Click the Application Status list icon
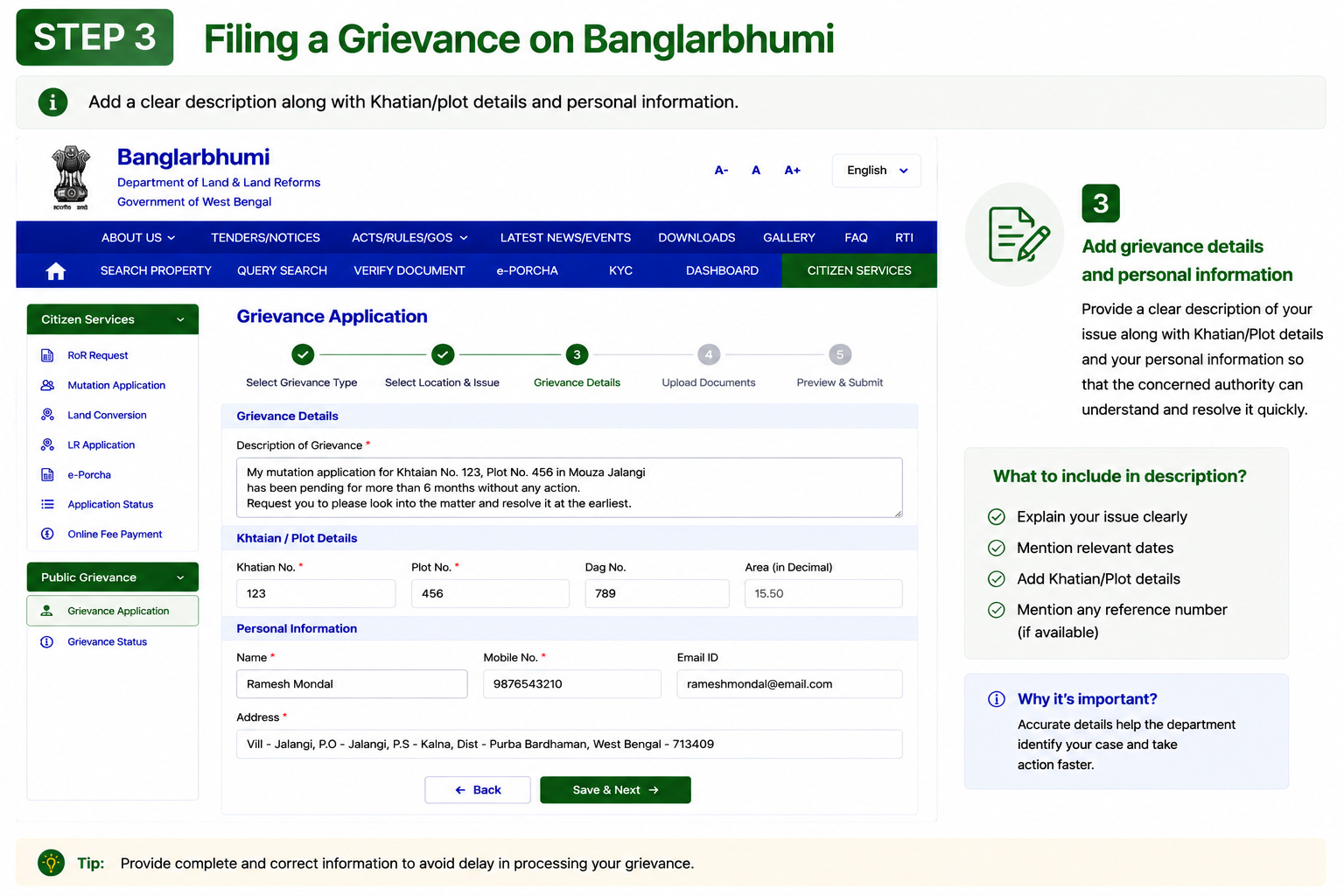1344x896 pixels. point(47,504)
